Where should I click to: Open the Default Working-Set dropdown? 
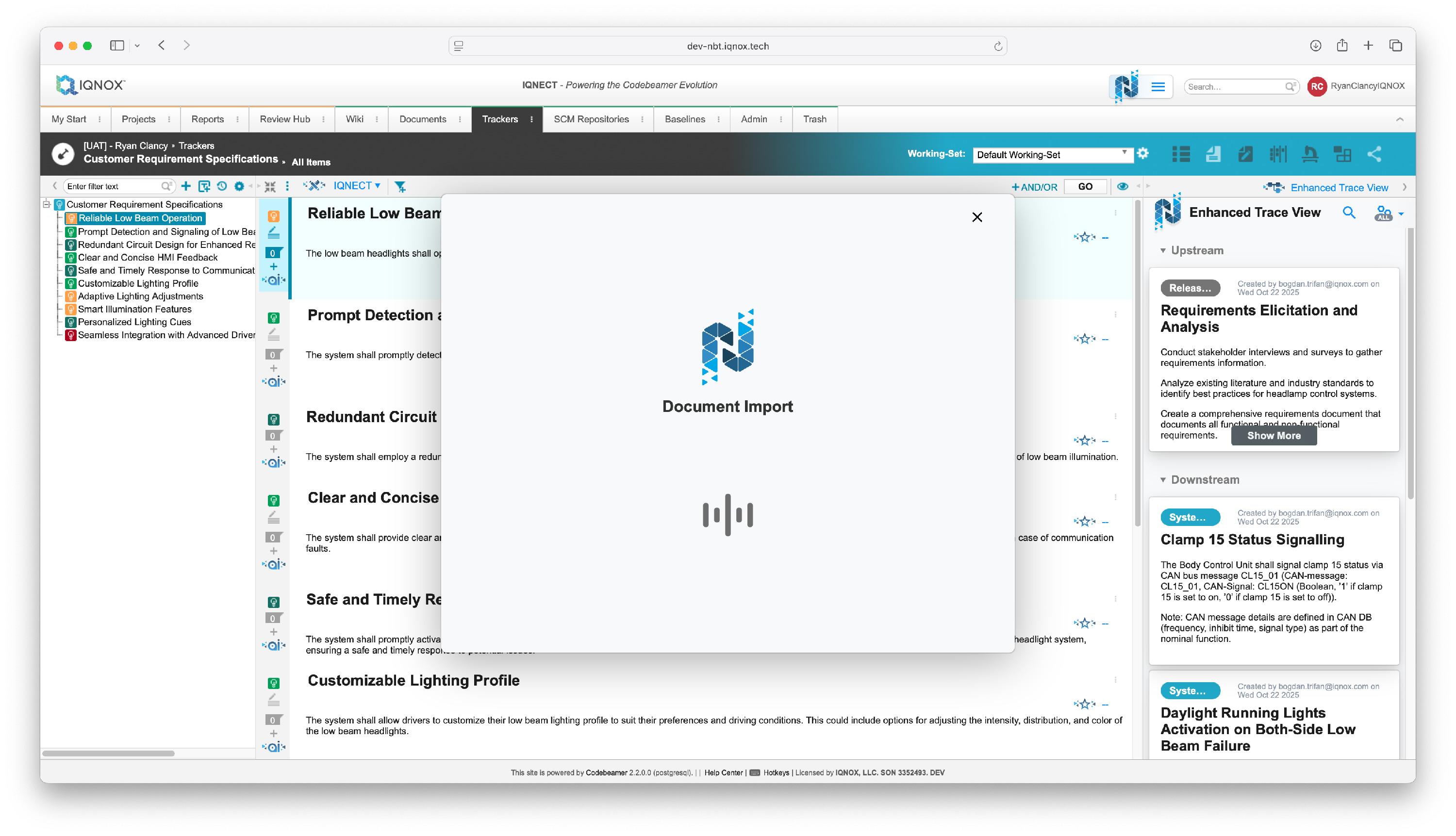pos(1052,154)
